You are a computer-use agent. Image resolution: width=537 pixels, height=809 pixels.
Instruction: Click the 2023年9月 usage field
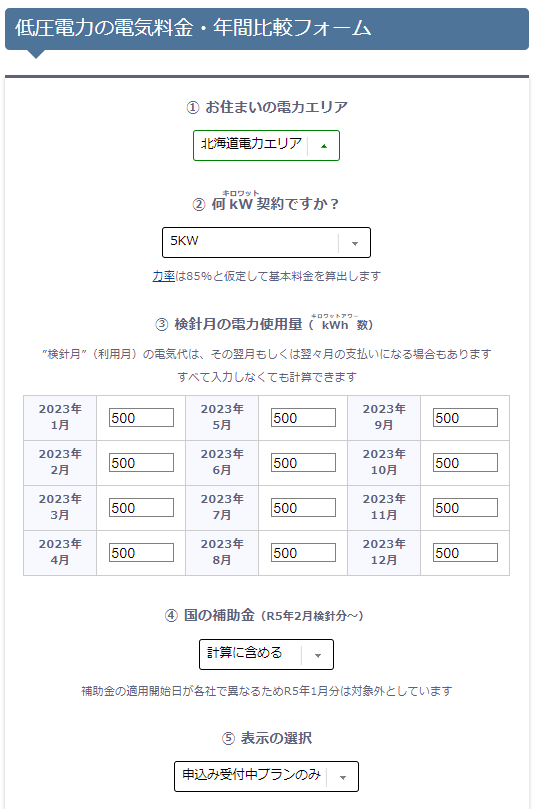coord(465,417)
